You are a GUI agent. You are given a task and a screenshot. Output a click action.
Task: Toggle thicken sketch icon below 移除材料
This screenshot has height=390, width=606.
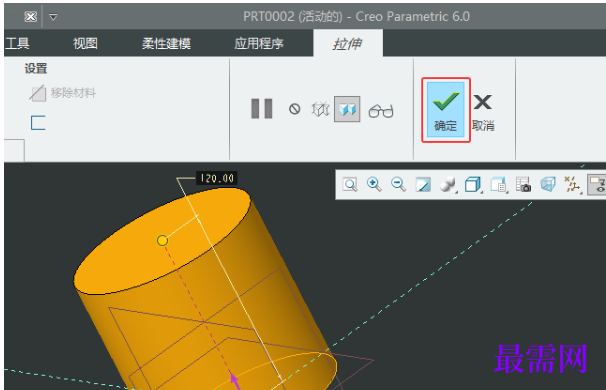pyautogui.click(x=38, y=123)
